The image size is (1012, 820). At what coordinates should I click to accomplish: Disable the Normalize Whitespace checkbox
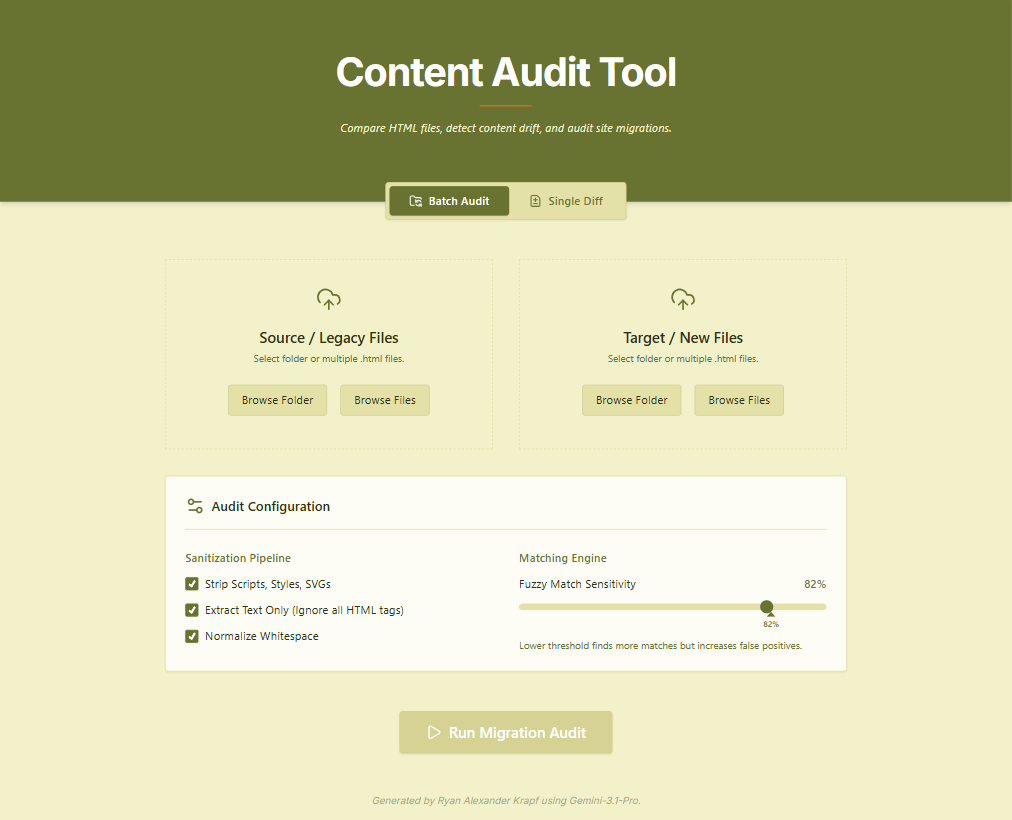[x=192, y=636]
